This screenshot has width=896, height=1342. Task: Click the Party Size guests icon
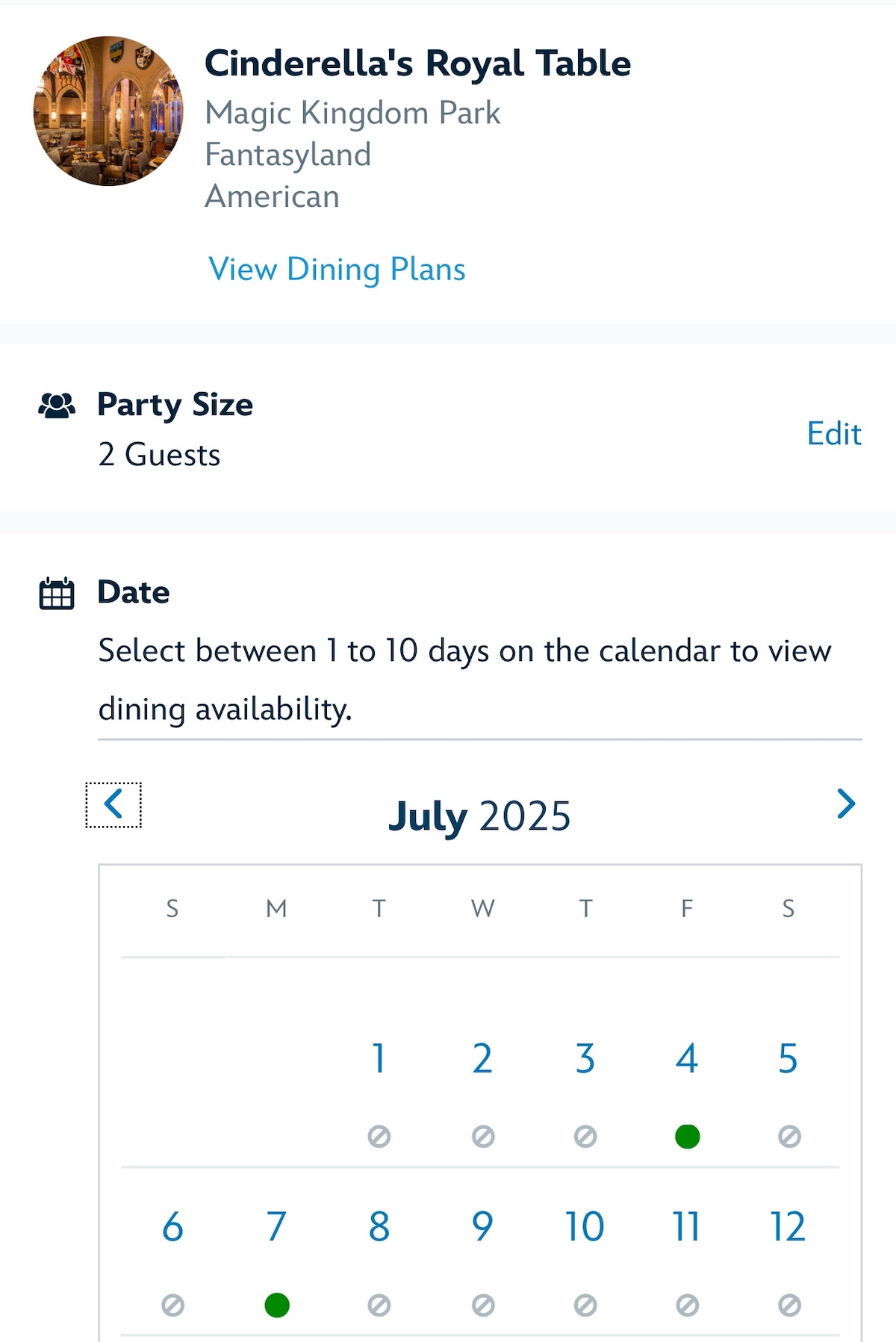click(x=57, y=406)
